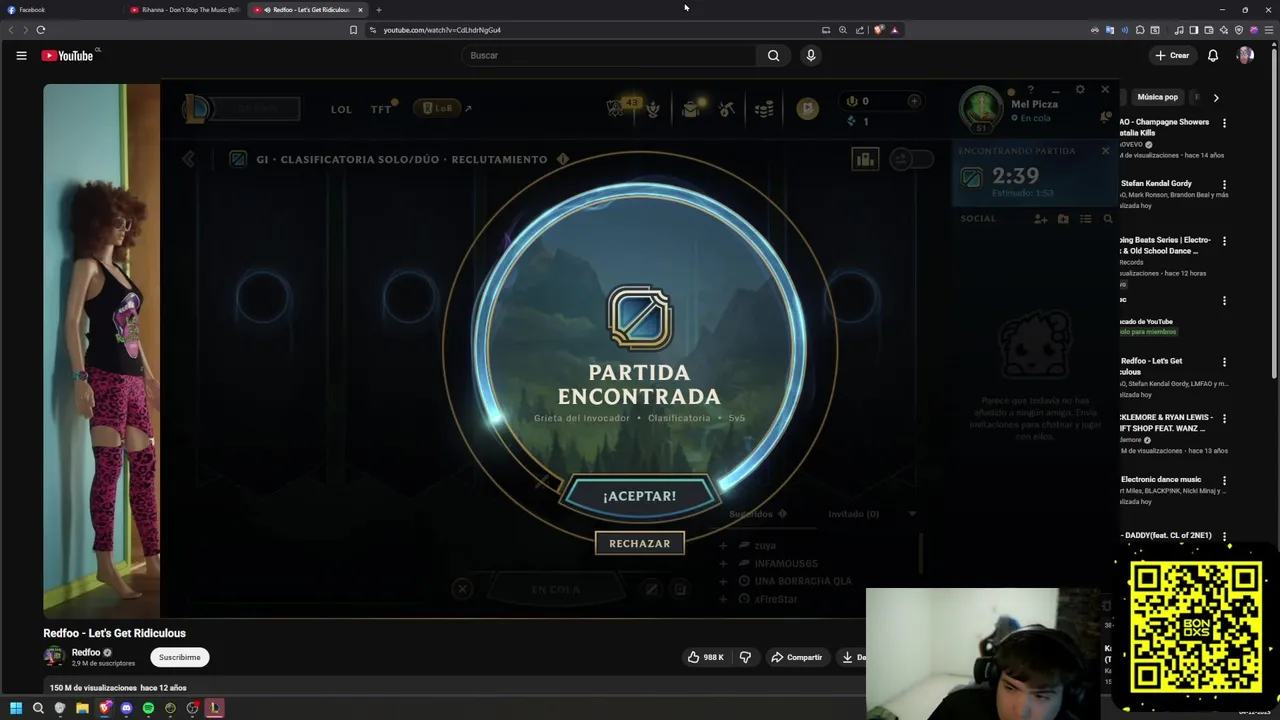Add a friend in the Social panel

click(x=1041, y=219)
